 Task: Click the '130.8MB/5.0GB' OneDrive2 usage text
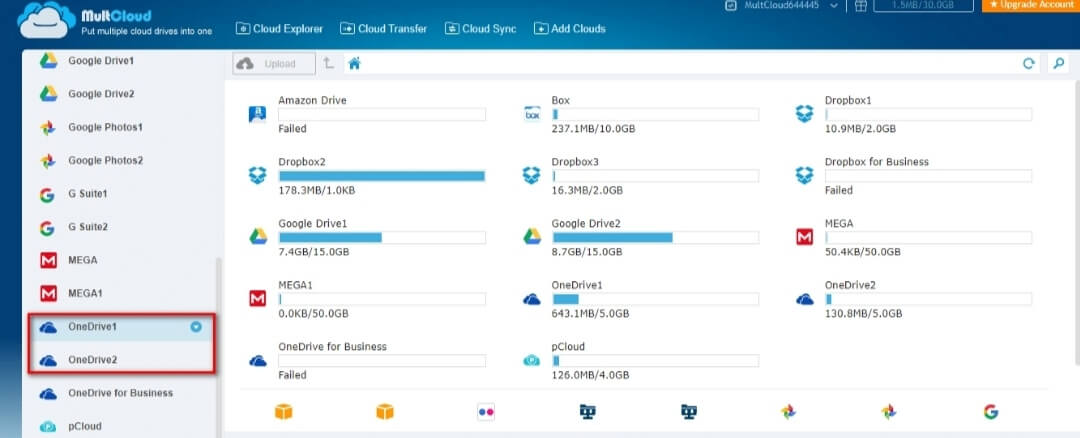tap(864, 313)
